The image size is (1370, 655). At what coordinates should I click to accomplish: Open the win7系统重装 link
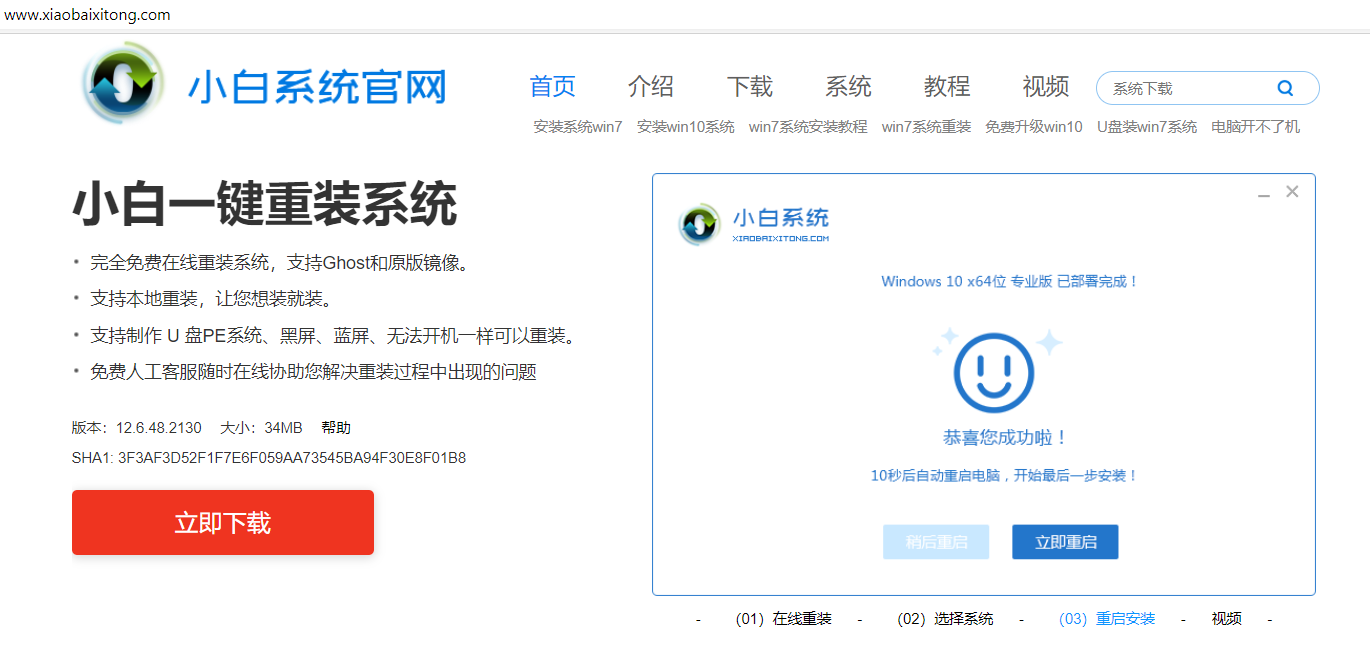coord(926,127)
